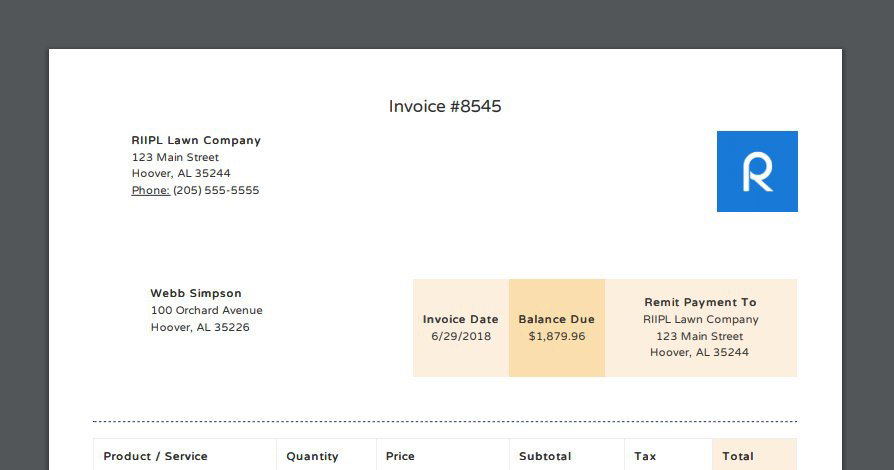The height and width of the screenshot is (470, 894).
Task: Click the Remit Payment To heading
Action: pos(700,302)
